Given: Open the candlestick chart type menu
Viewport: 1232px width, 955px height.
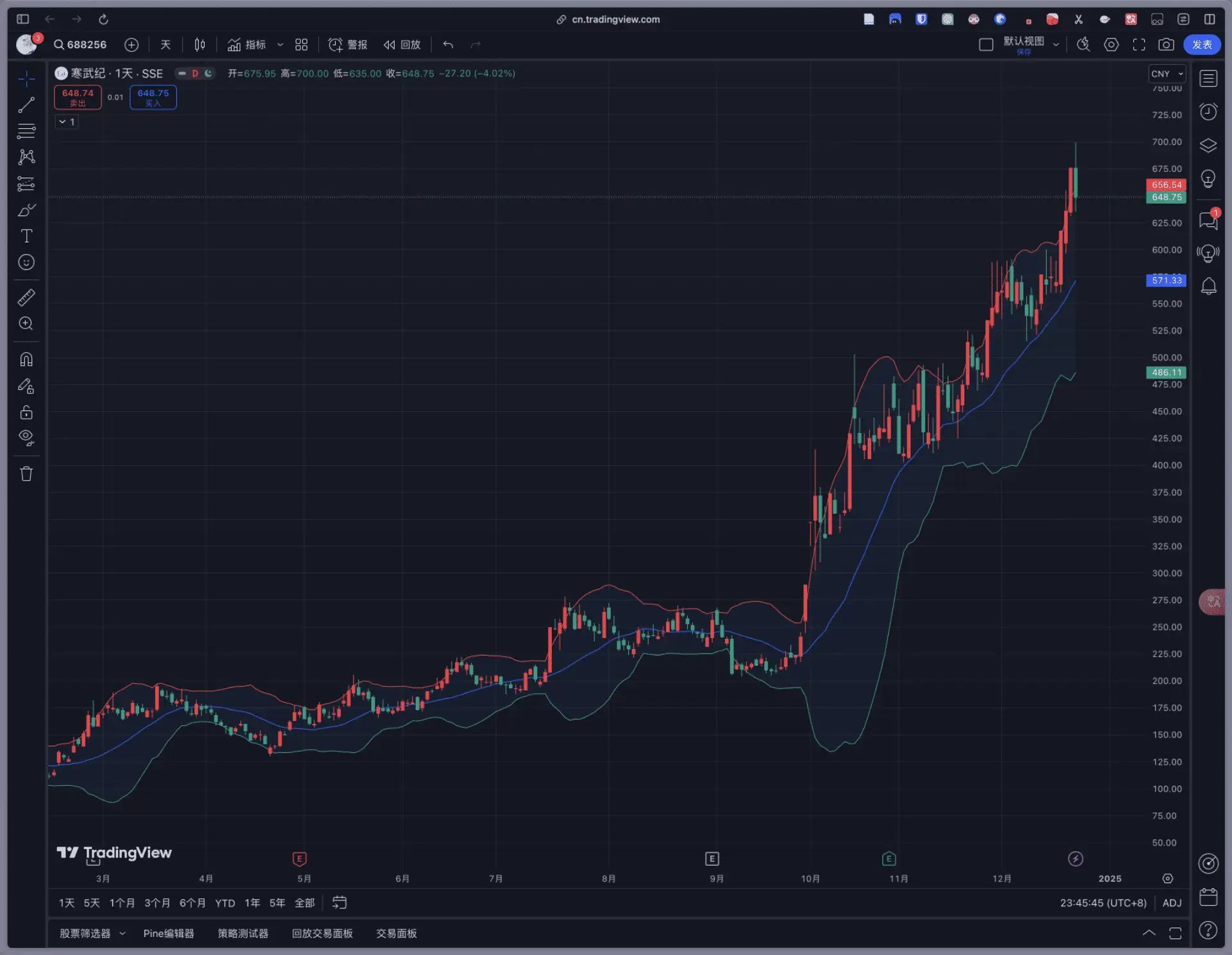Looking at the screenshot, I should point(200,45).
